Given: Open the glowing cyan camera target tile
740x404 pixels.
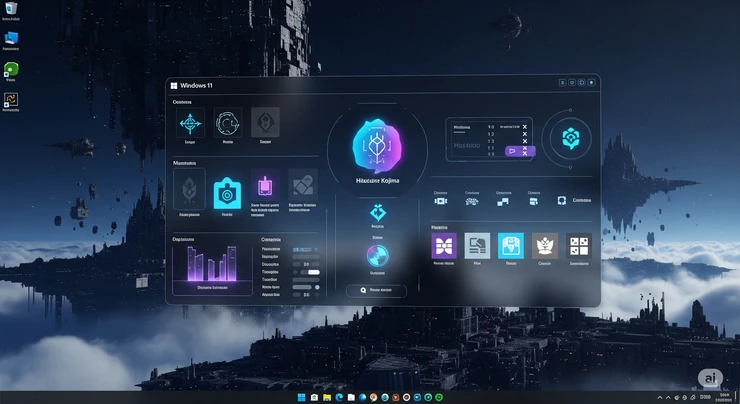Looking at the screenshot, I should pyautogui.click(x=227, y=194).
